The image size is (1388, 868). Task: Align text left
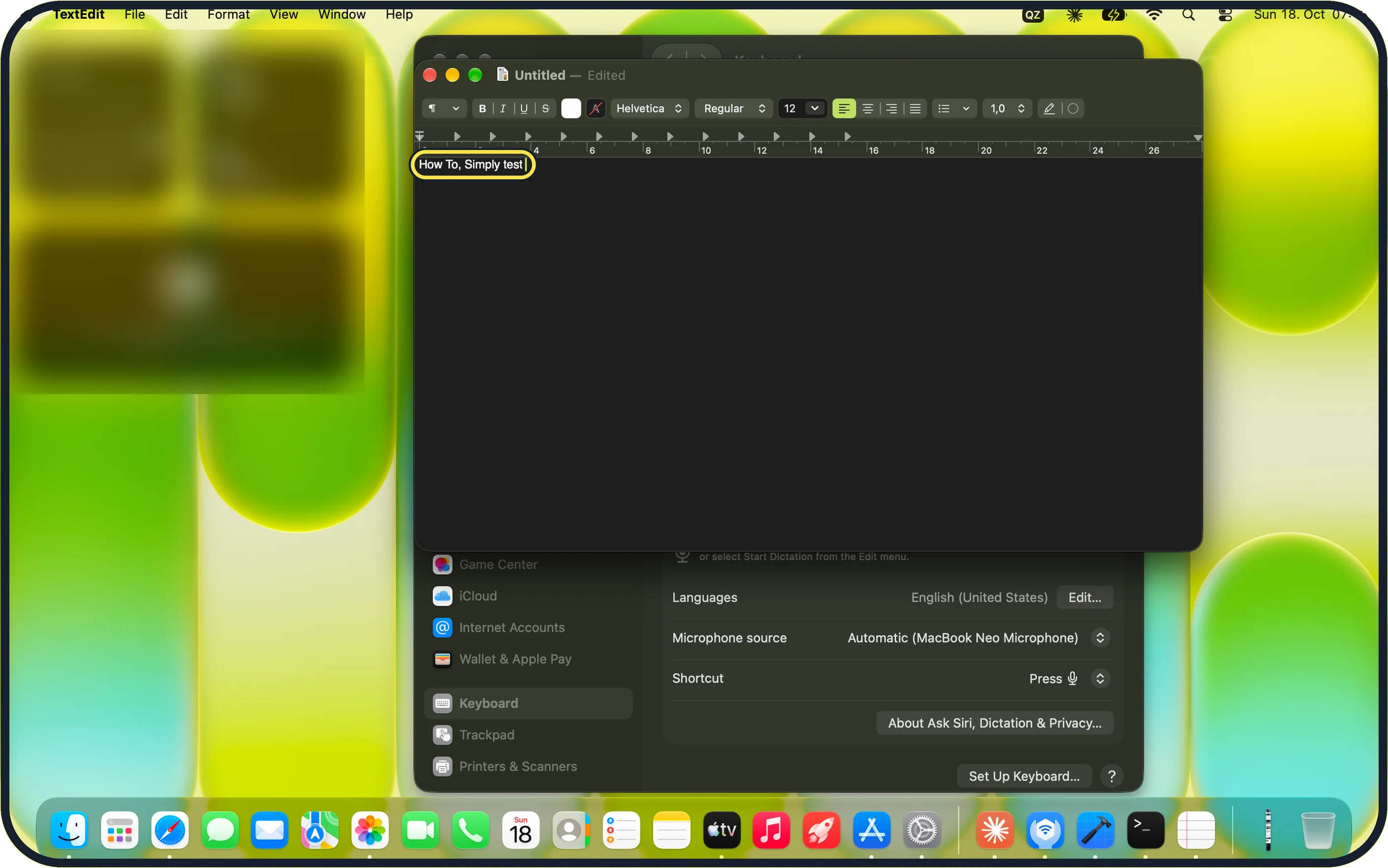(844, 108)
